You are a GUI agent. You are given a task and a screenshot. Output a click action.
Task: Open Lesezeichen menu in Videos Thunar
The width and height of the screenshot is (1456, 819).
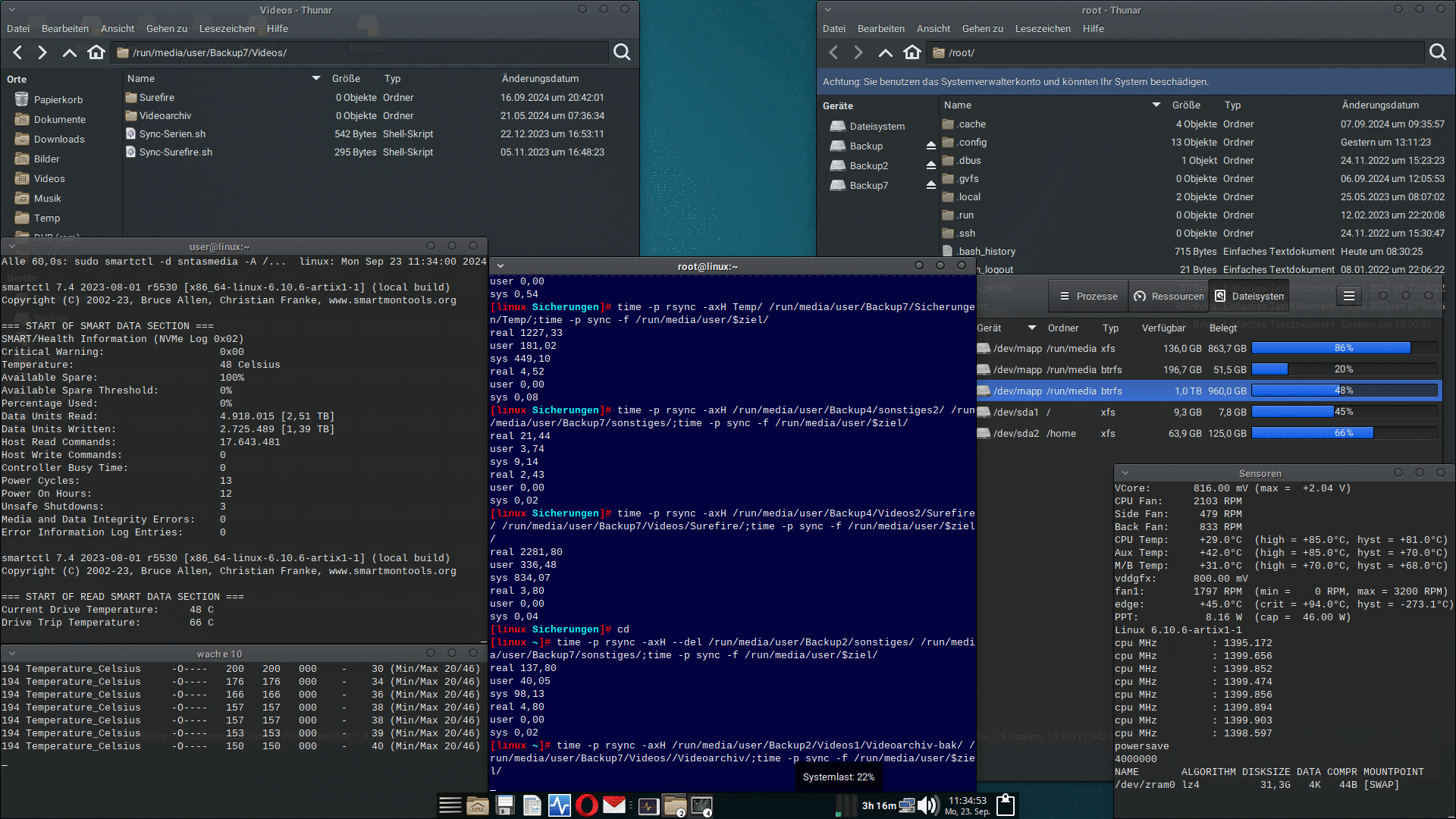tap(227, 29)
